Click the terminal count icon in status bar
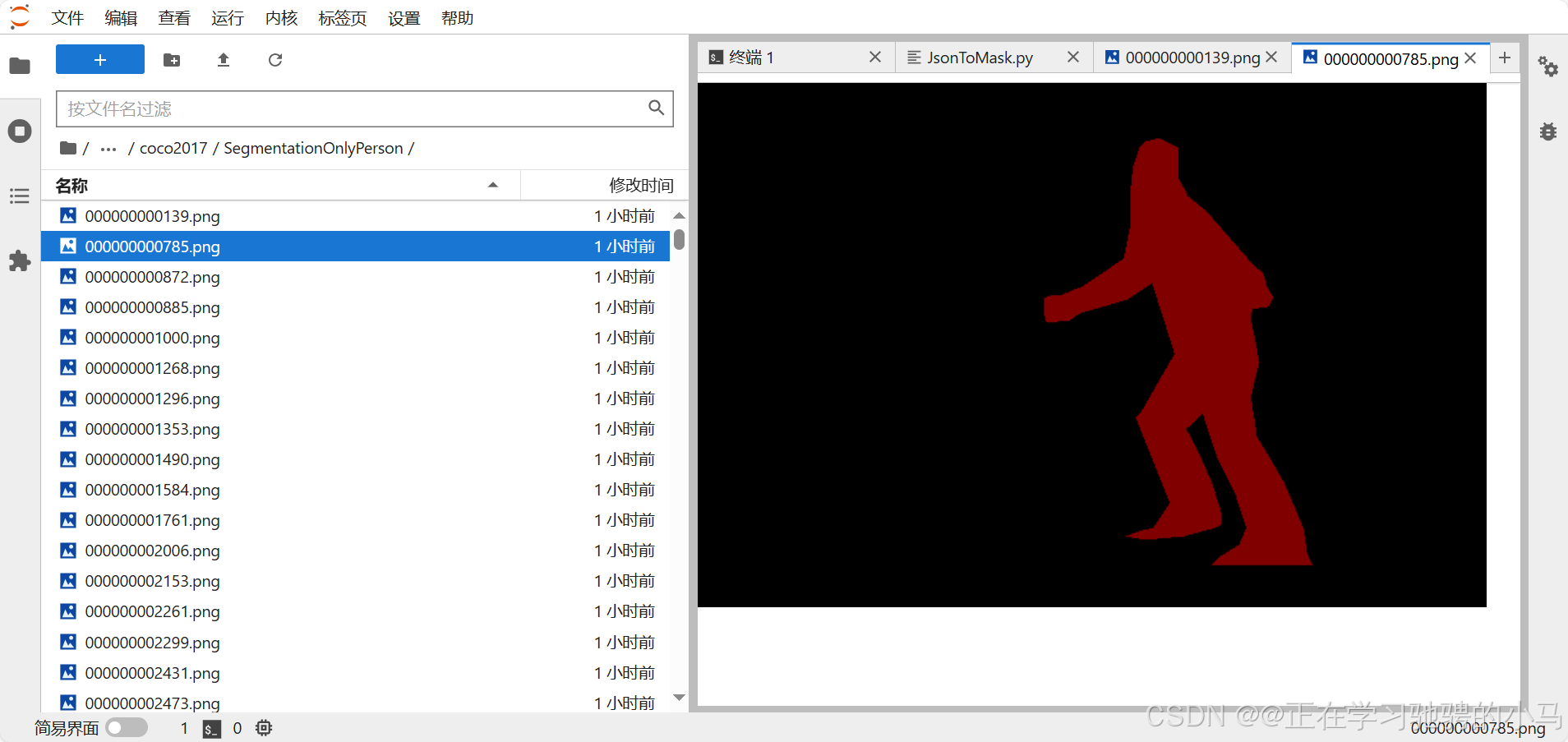The image size is (1568, 742). [212, 728]
